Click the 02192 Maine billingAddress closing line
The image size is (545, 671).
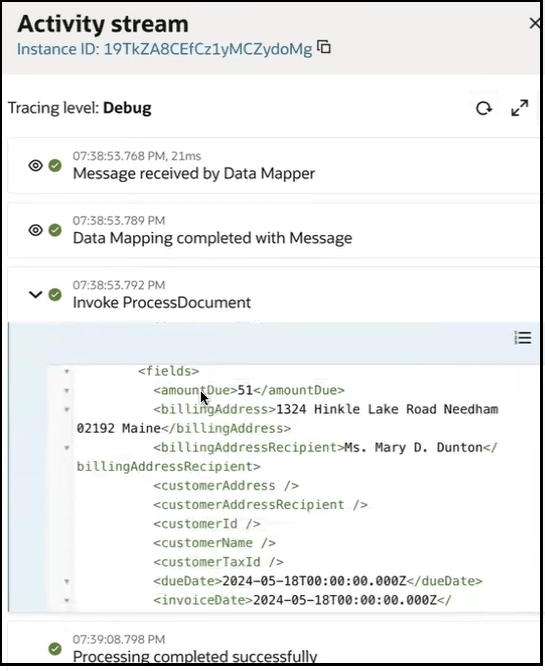click(184, 428)
